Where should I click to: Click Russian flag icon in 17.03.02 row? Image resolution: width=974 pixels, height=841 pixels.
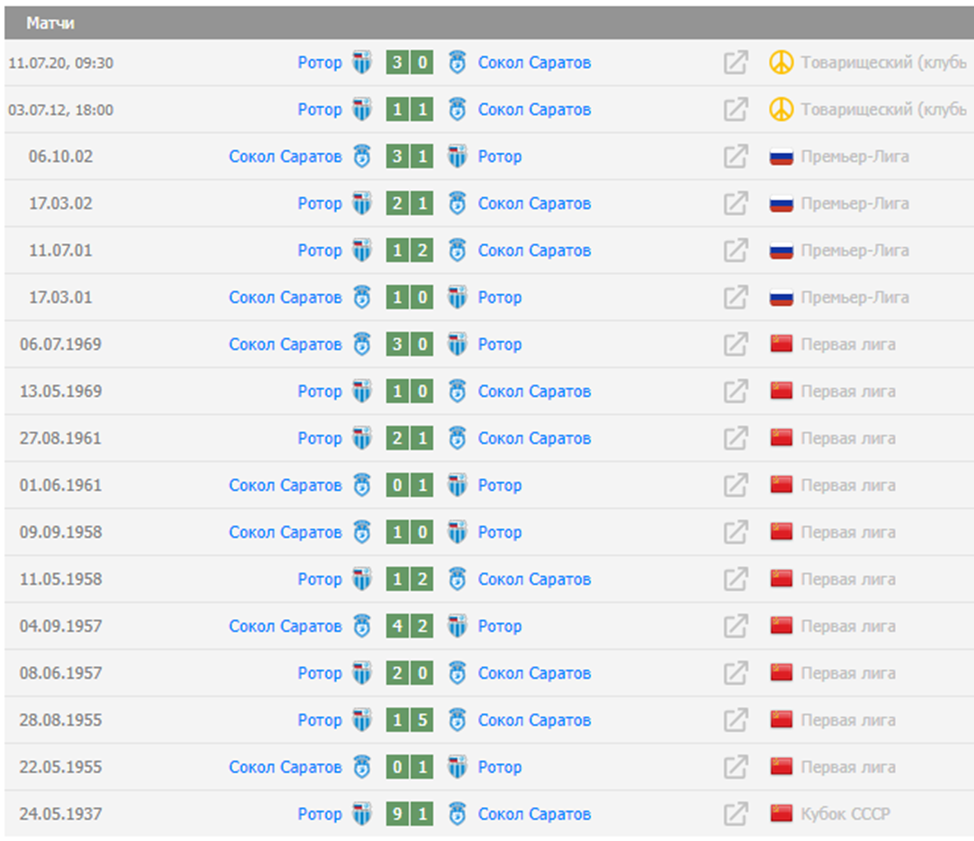781,204
